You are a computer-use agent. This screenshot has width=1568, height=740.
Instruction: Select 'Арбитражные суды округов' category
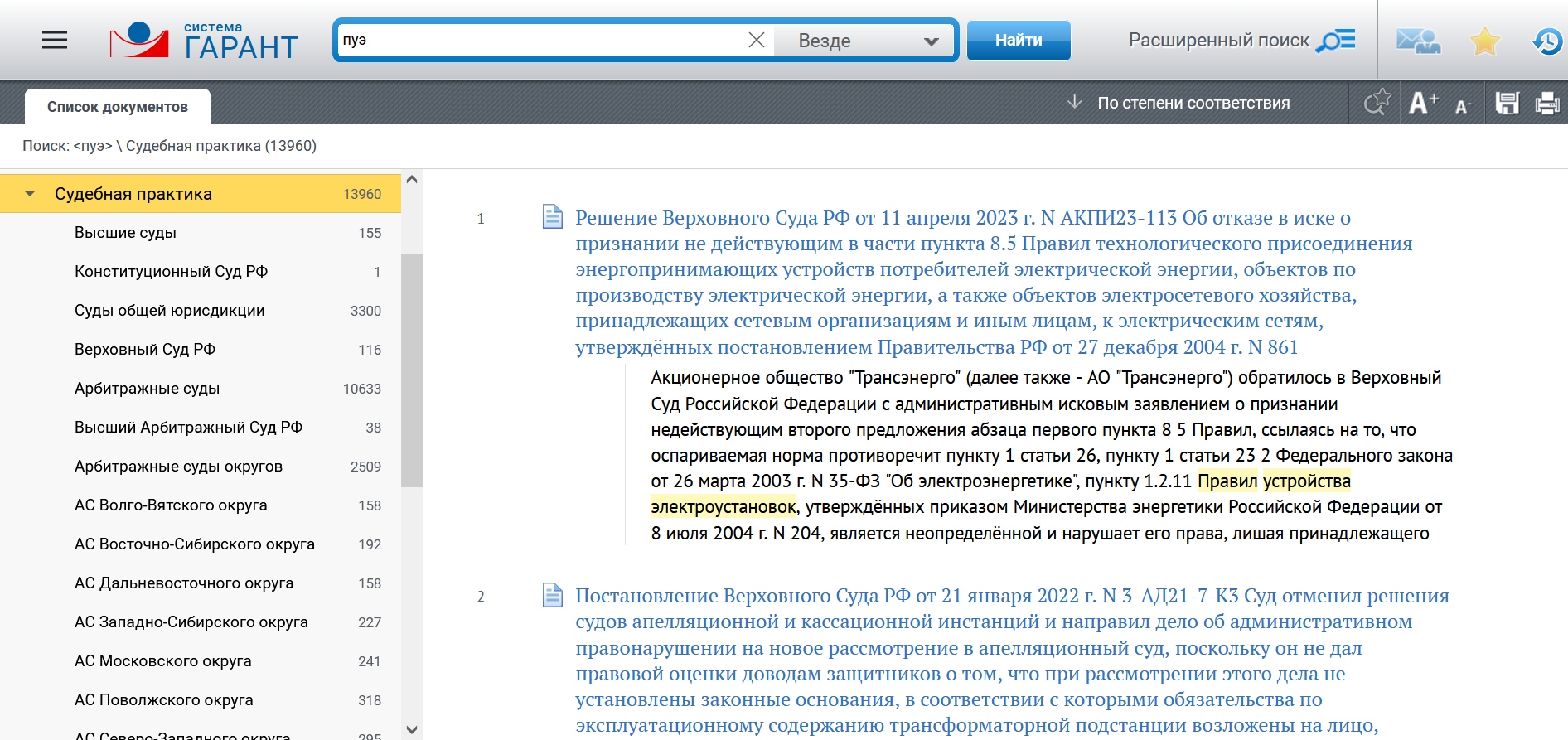(201, 467)
